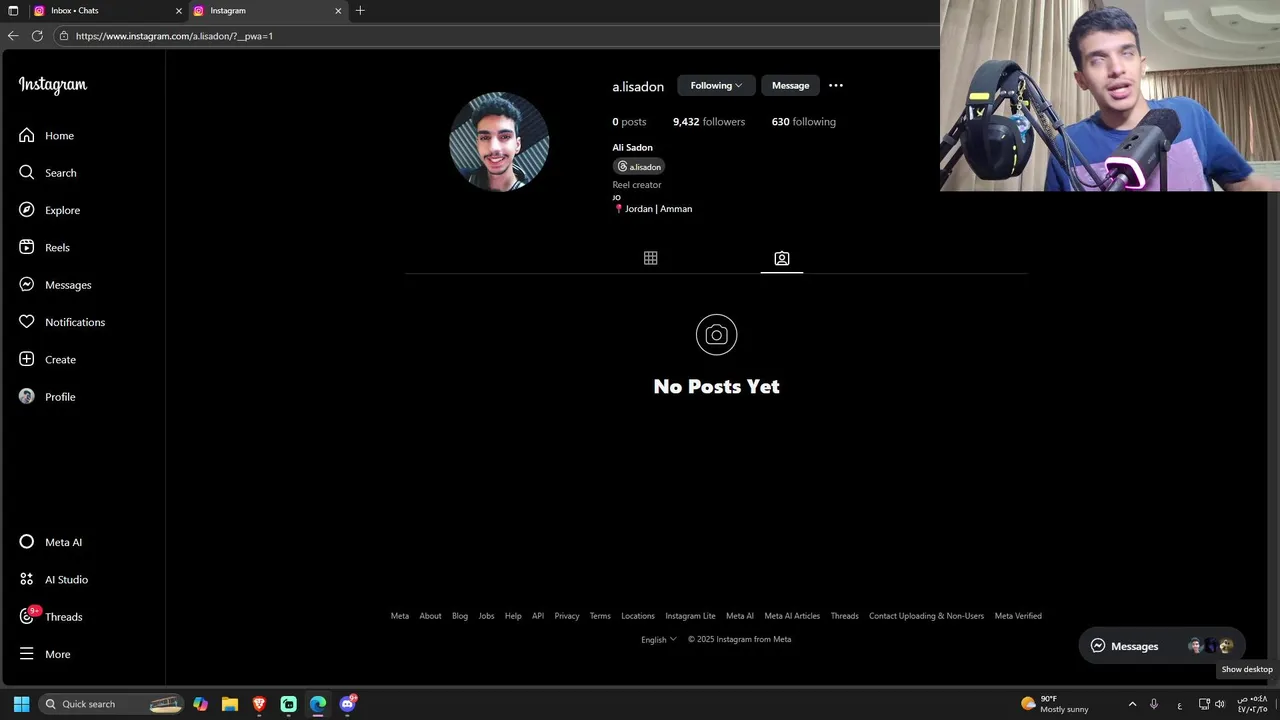
Task: Open the taskbar clock and date
Action: [1252, 704]
